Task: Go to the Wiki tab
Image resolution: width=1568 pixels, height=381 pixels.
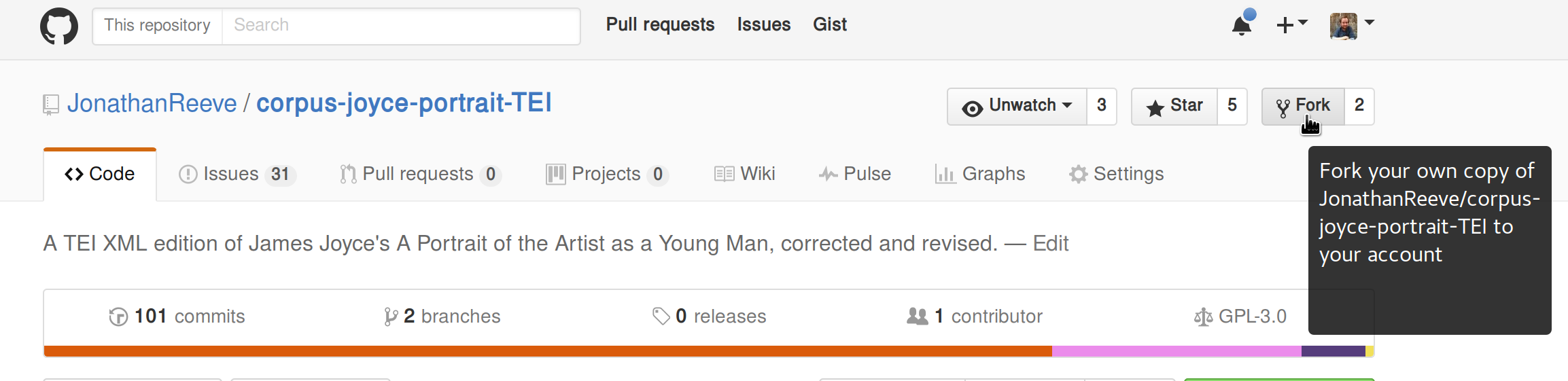Action: tap(744, 175)
